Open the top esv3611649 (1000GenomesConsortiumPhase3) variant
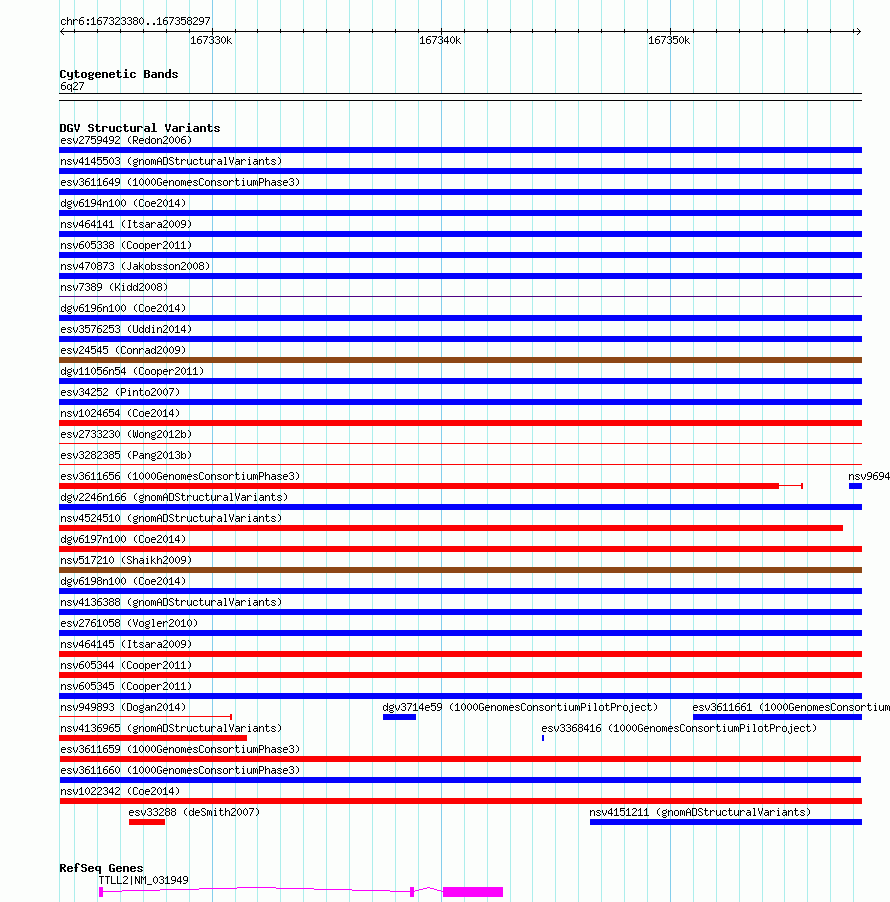This screenshot has width=890, height=902. [x=180, y=182]
